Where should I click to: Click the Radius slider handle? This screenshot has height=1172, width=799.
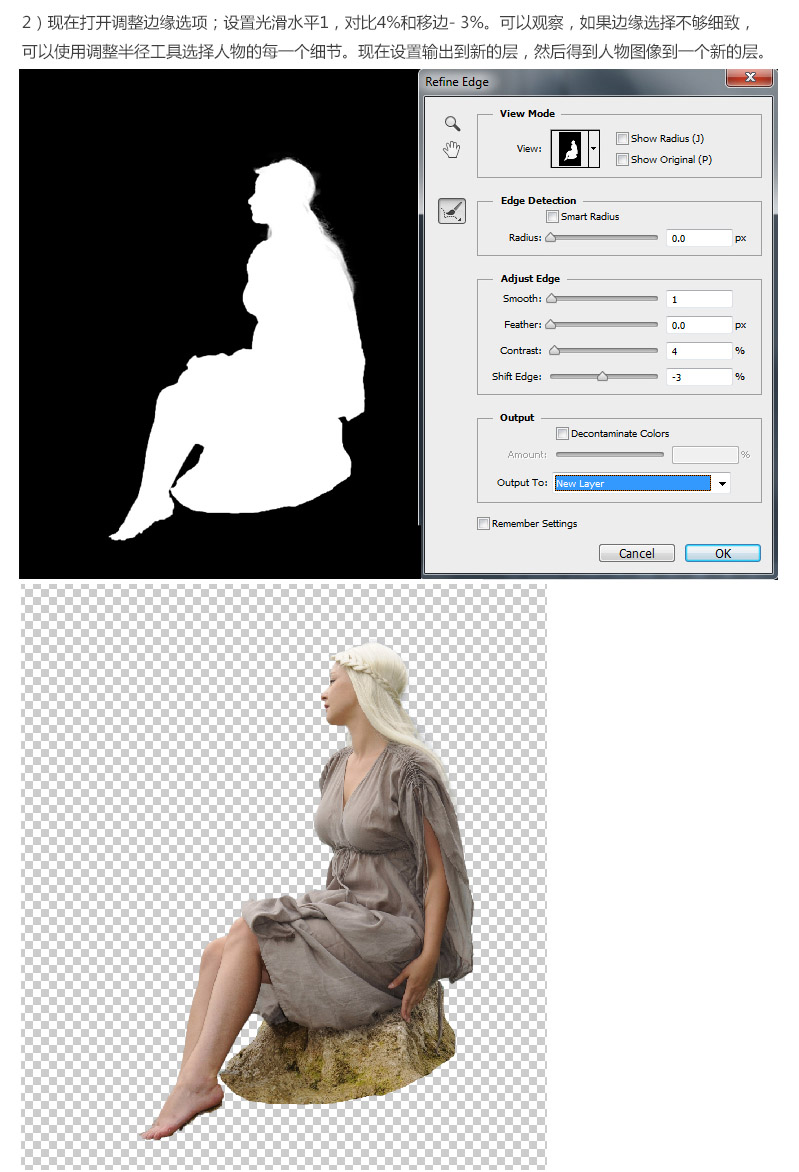(551, 238)
